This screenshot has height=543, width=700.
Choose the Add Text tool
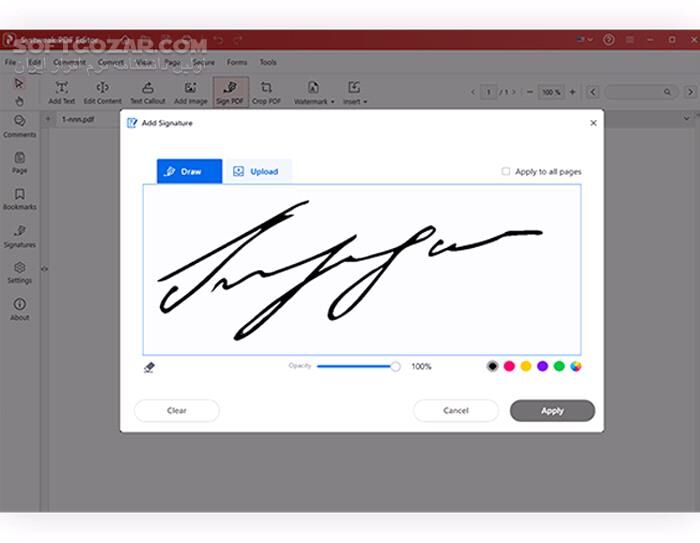point(62,93)
